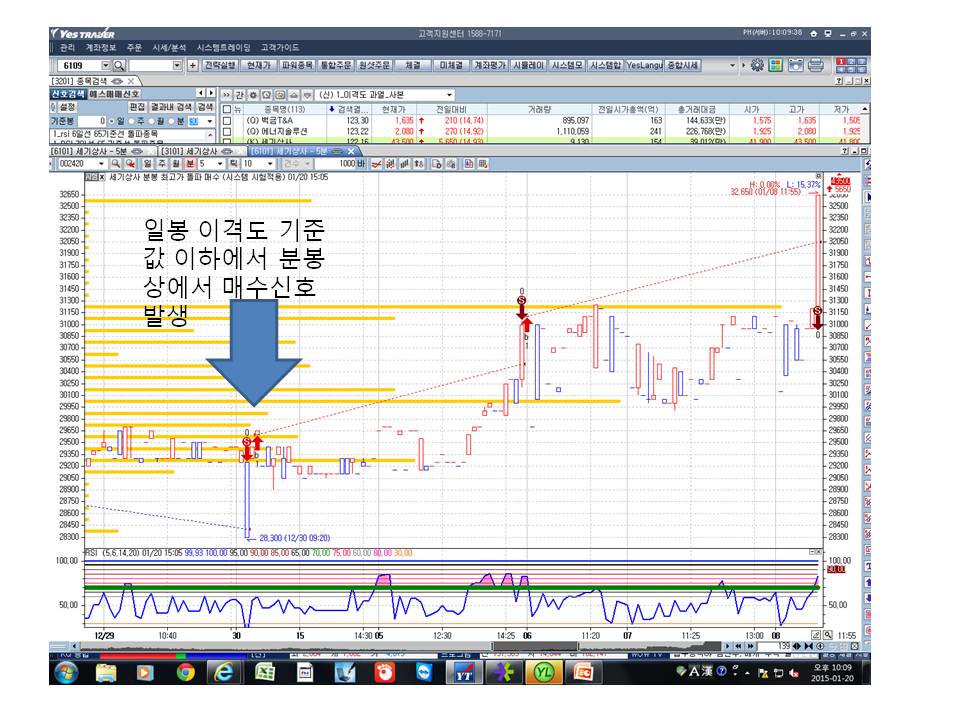Click stock search magnifier beside 002420

click(x=115, y=163)
